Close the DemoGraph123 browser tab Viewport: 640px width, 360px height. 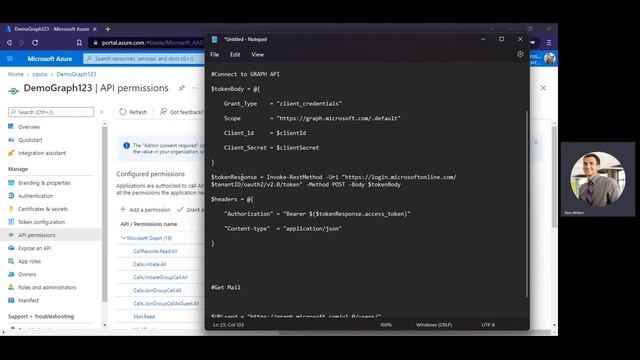coord(95,29)
